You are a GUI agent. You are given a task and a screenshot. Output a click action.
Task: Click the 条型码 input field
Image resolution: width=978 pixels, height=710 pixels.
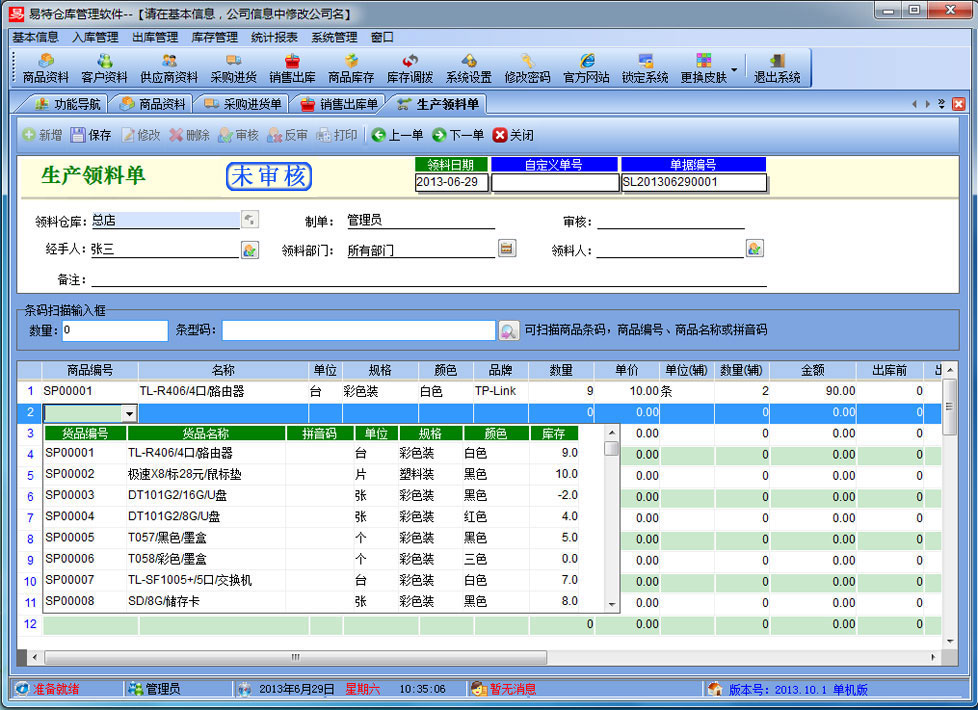[x=358, y=331]
